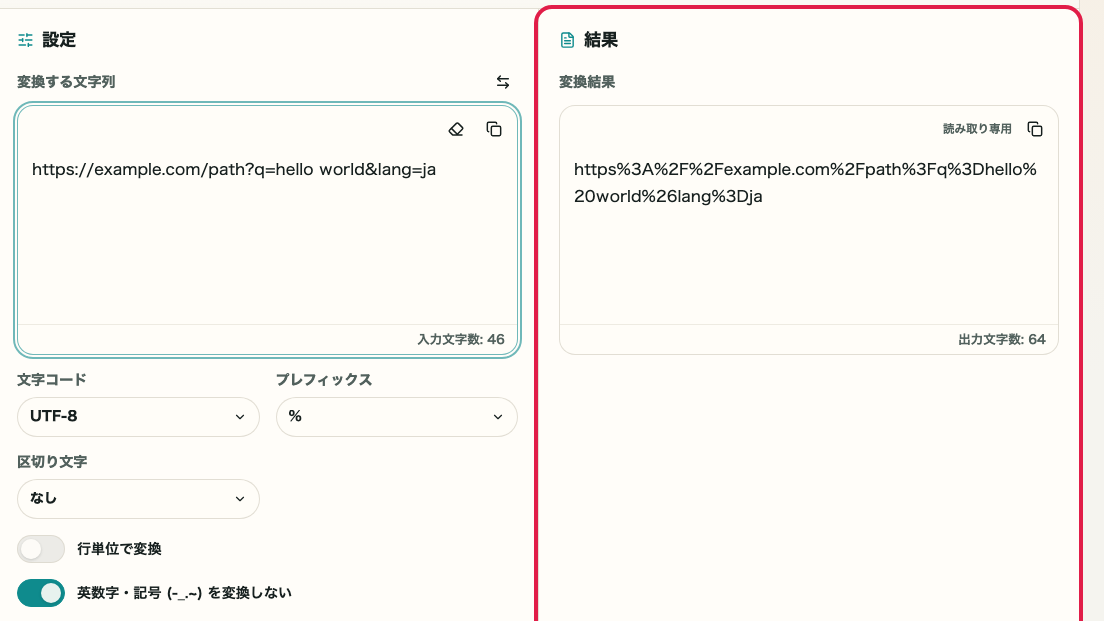The width and height of the screenshot is (1104, 621).
Task: Click the swap input/output arrows icon
Action: tap(503, 82)
